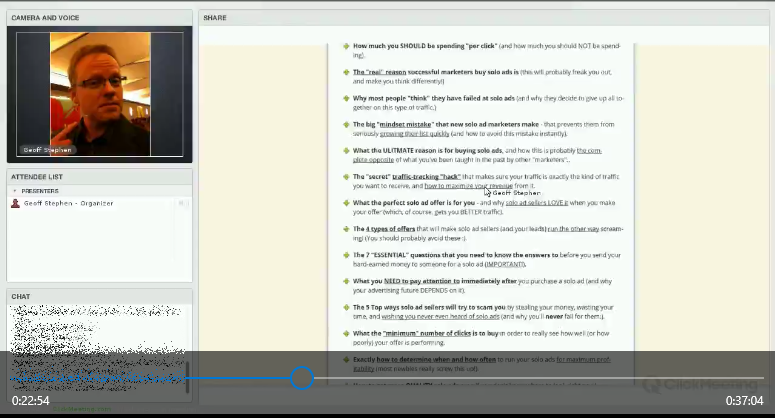Click the CHAT panel header

[99, 296]
